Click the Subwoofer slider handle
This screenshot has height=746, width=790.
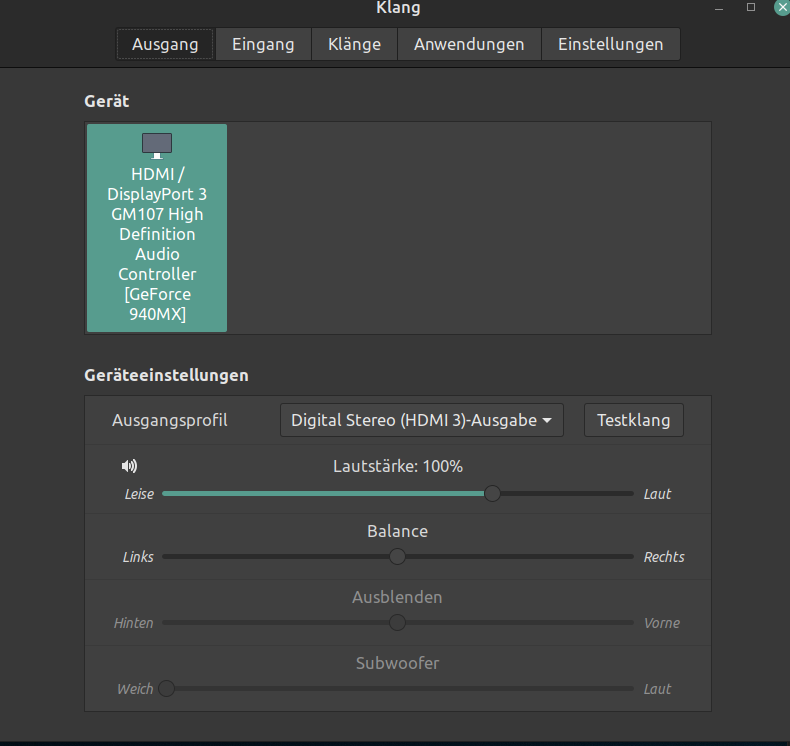[x=166, y=689]
